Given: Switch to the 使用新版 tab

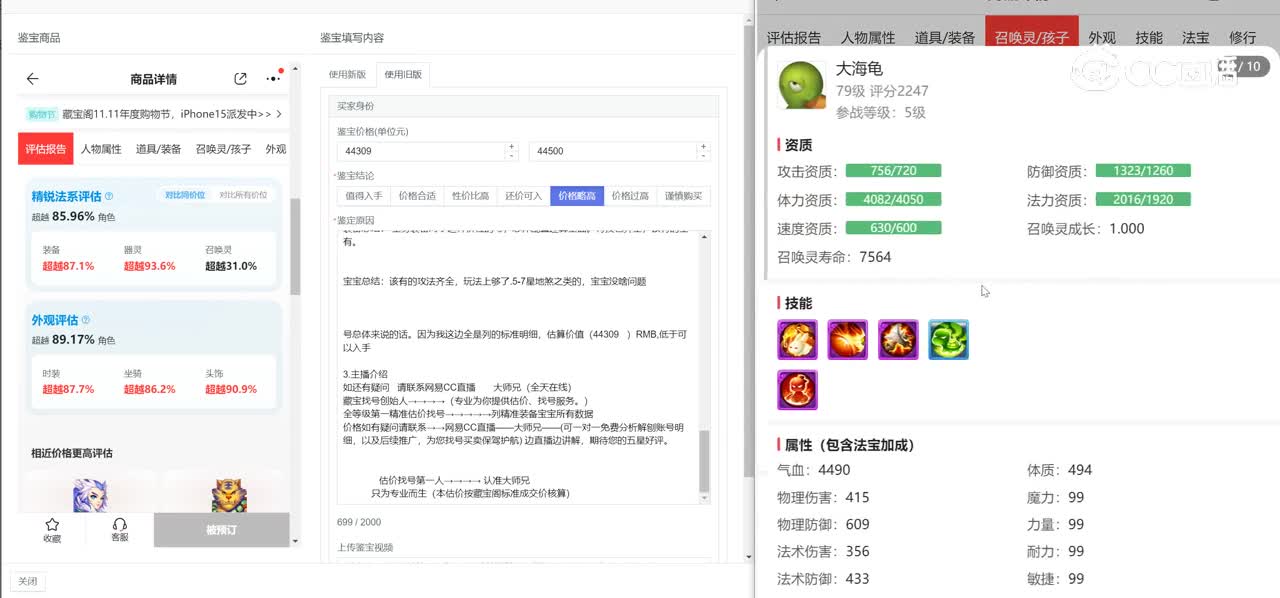Looking at the screenshot, I should [348, 75].
